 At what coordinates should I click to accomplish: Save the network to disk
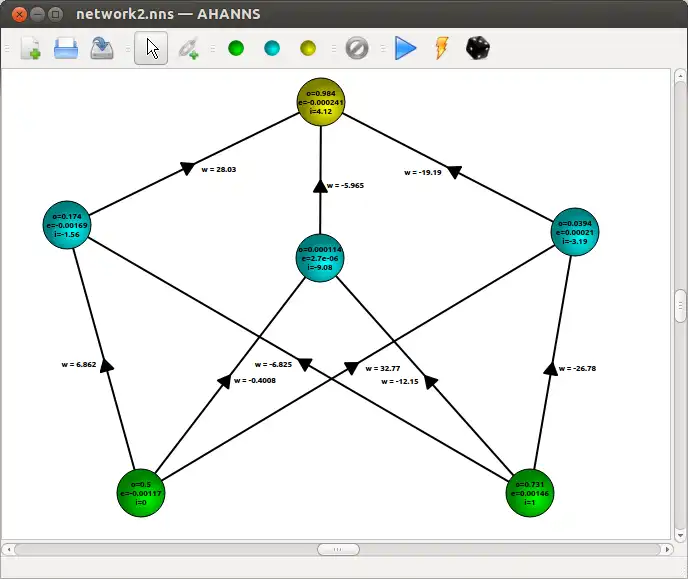(x=102, y=48)
